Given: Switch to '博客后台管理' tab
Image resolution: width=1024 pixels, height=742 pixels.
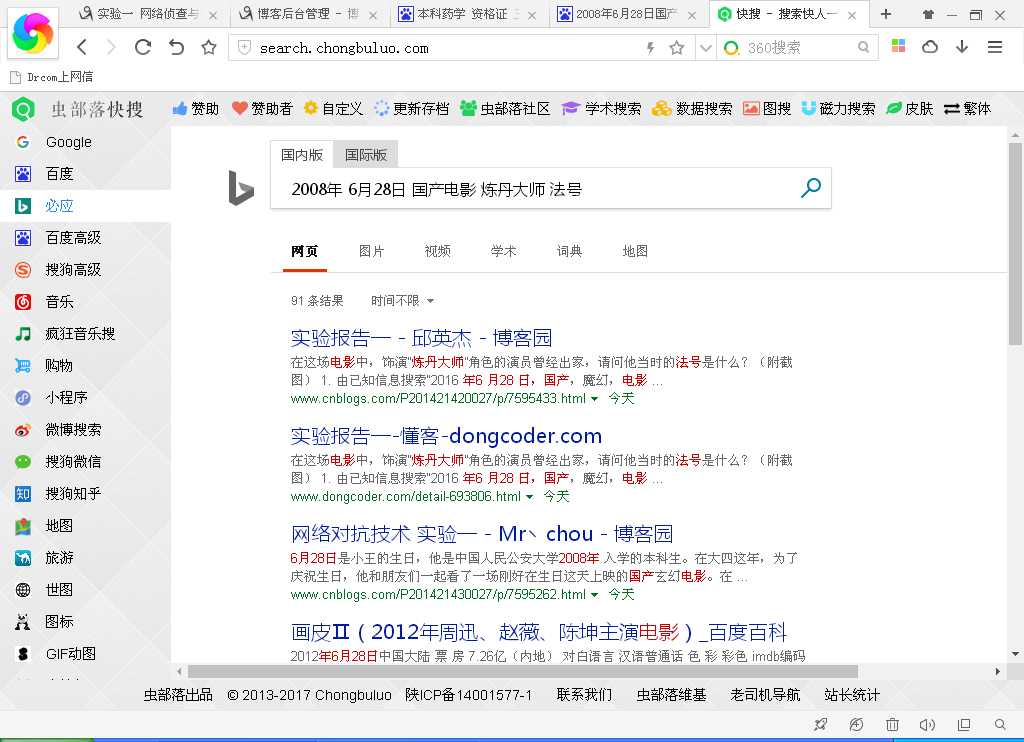Looking at the screenshot, I should [x=308, y=14].
